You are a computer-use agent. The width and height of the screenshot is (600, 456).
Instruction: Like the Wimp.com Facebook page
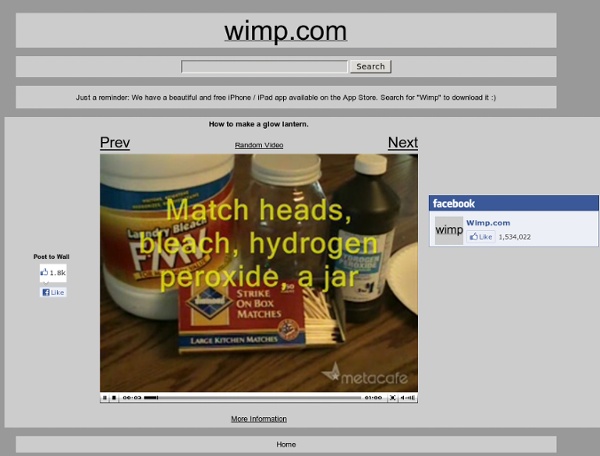coord(481,237)
